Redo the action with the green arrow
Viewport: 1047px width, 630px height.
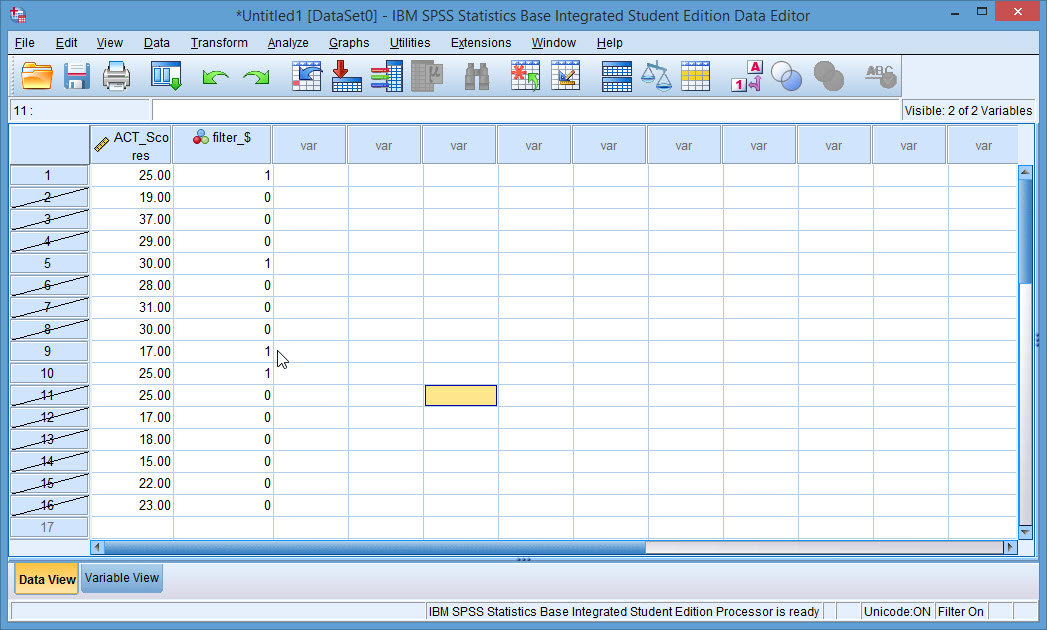point(256,77)
